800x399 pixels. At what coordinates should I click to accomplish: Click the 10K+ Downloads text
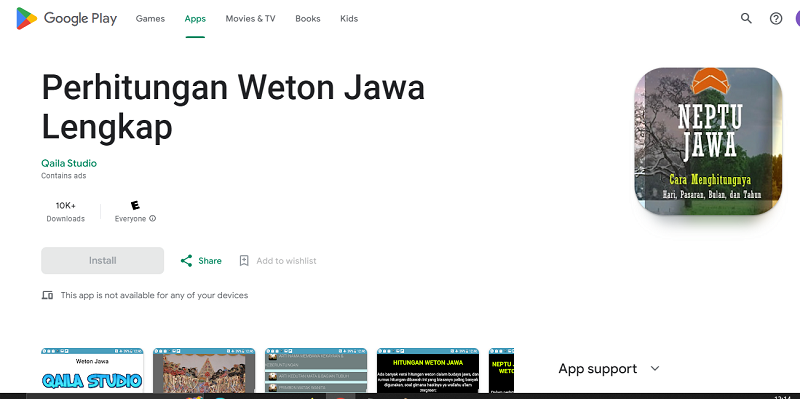(x=66, y=212)
